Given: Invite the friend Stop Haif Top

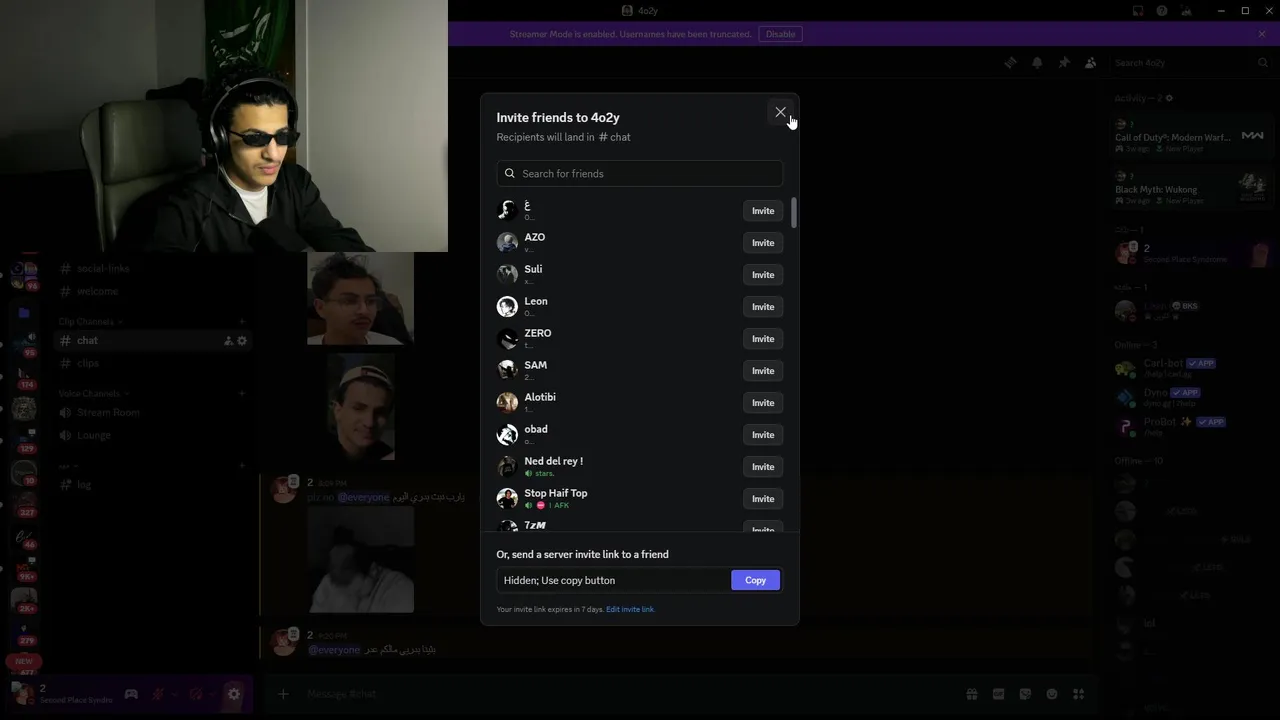Looking at the screenshot, I should pos(763,499).
